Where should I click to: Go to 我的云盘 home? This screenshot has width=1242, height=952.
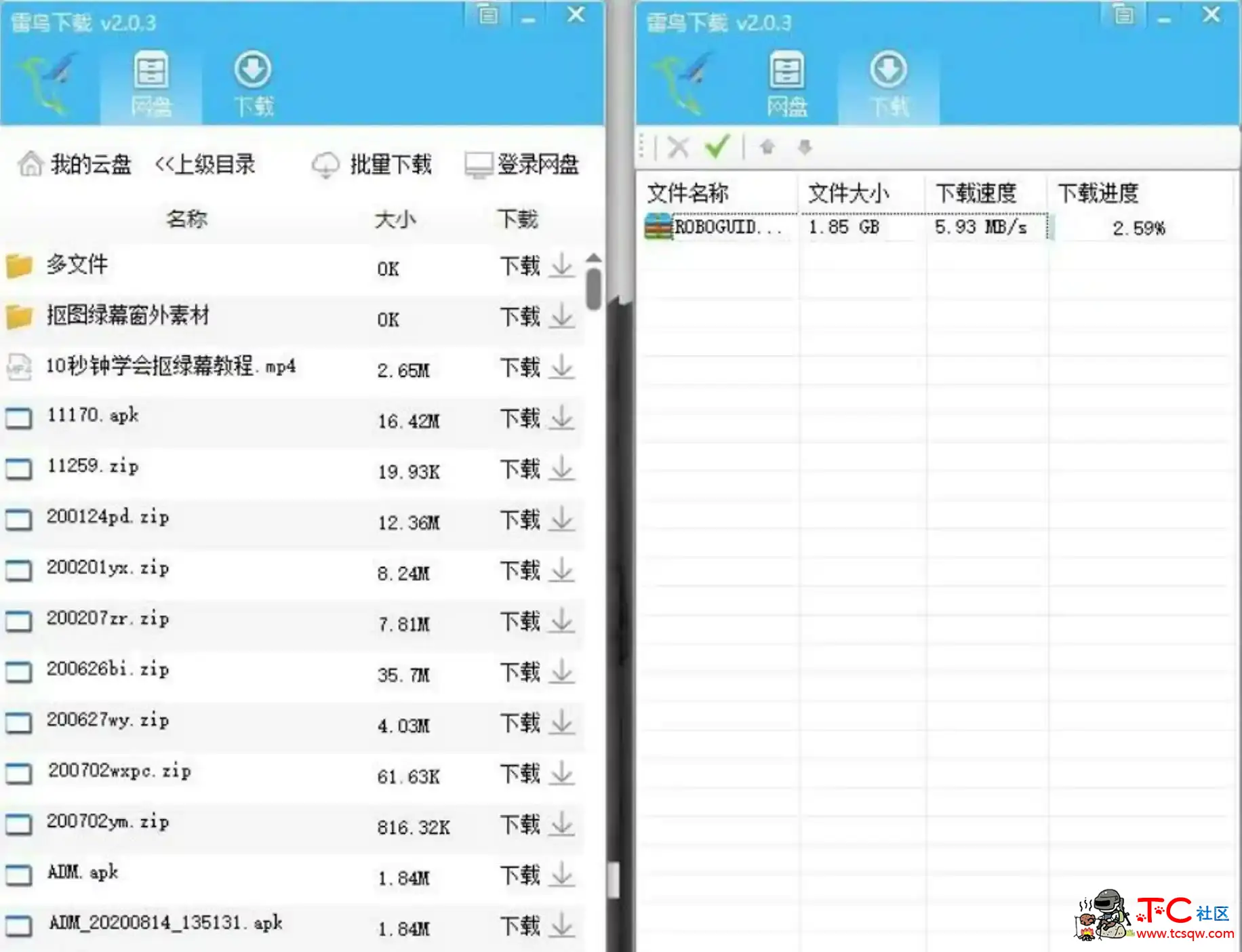pyautogui.click(x=75, y=164)
